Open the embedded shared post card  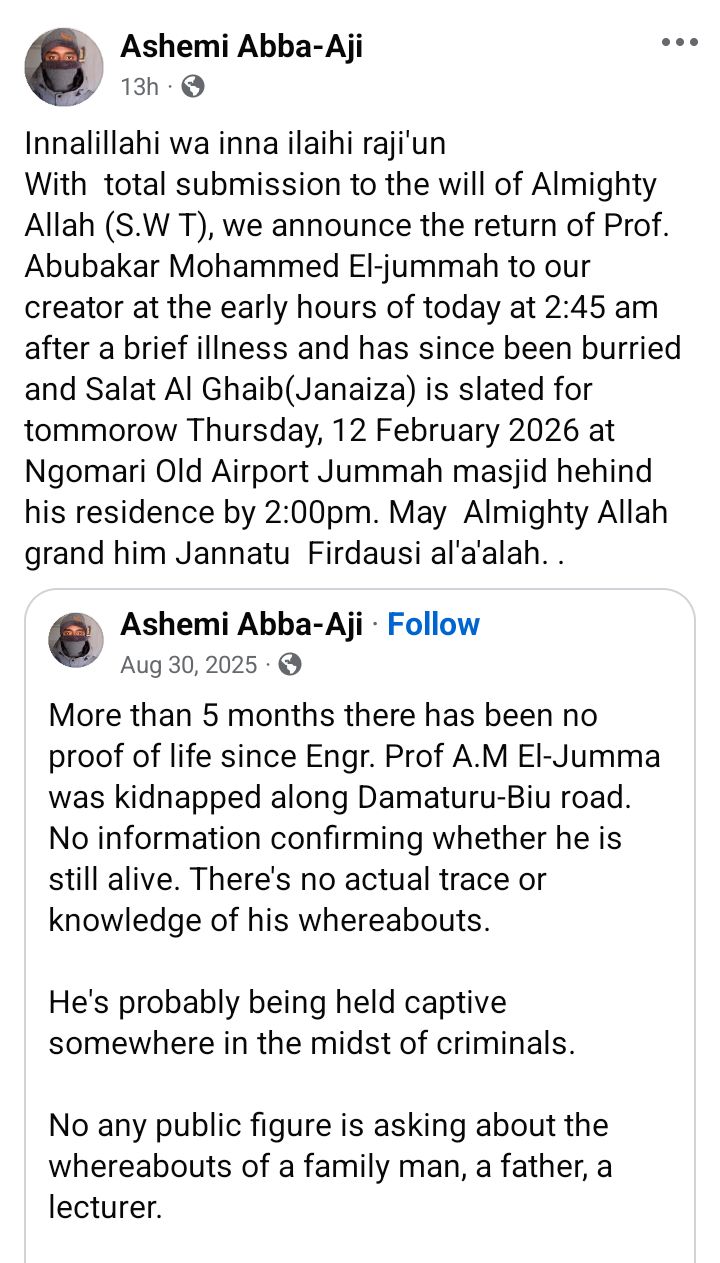(360, 900)
